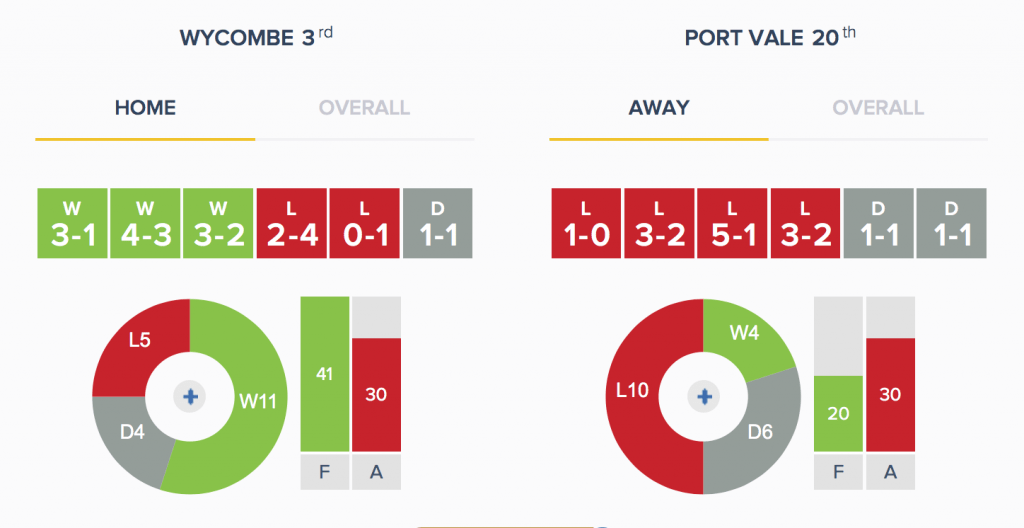
Task: Switch Wycombe stats to Overall tab
Action: tap(364, 108)
